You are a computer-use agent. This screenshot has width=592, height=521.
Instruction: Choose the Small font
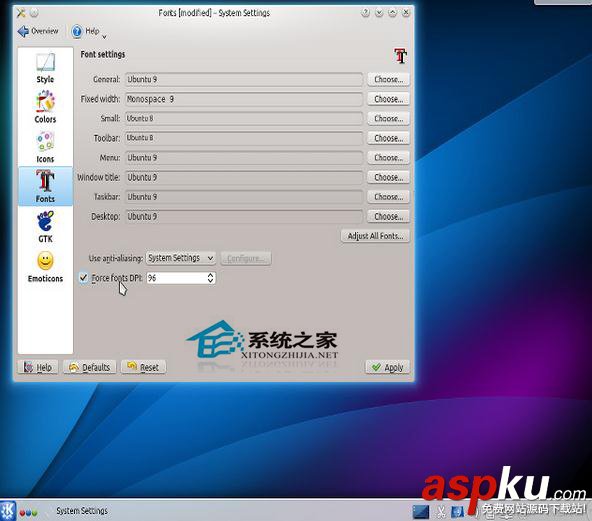[x=388, y=119]
